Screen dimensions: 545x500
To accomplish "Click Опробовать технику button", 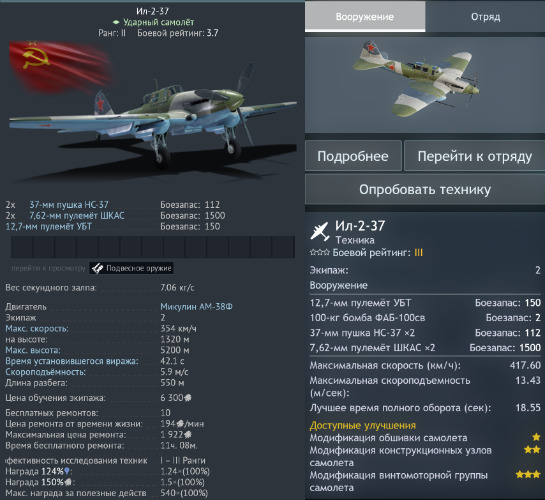I will [x=425, y=189].
